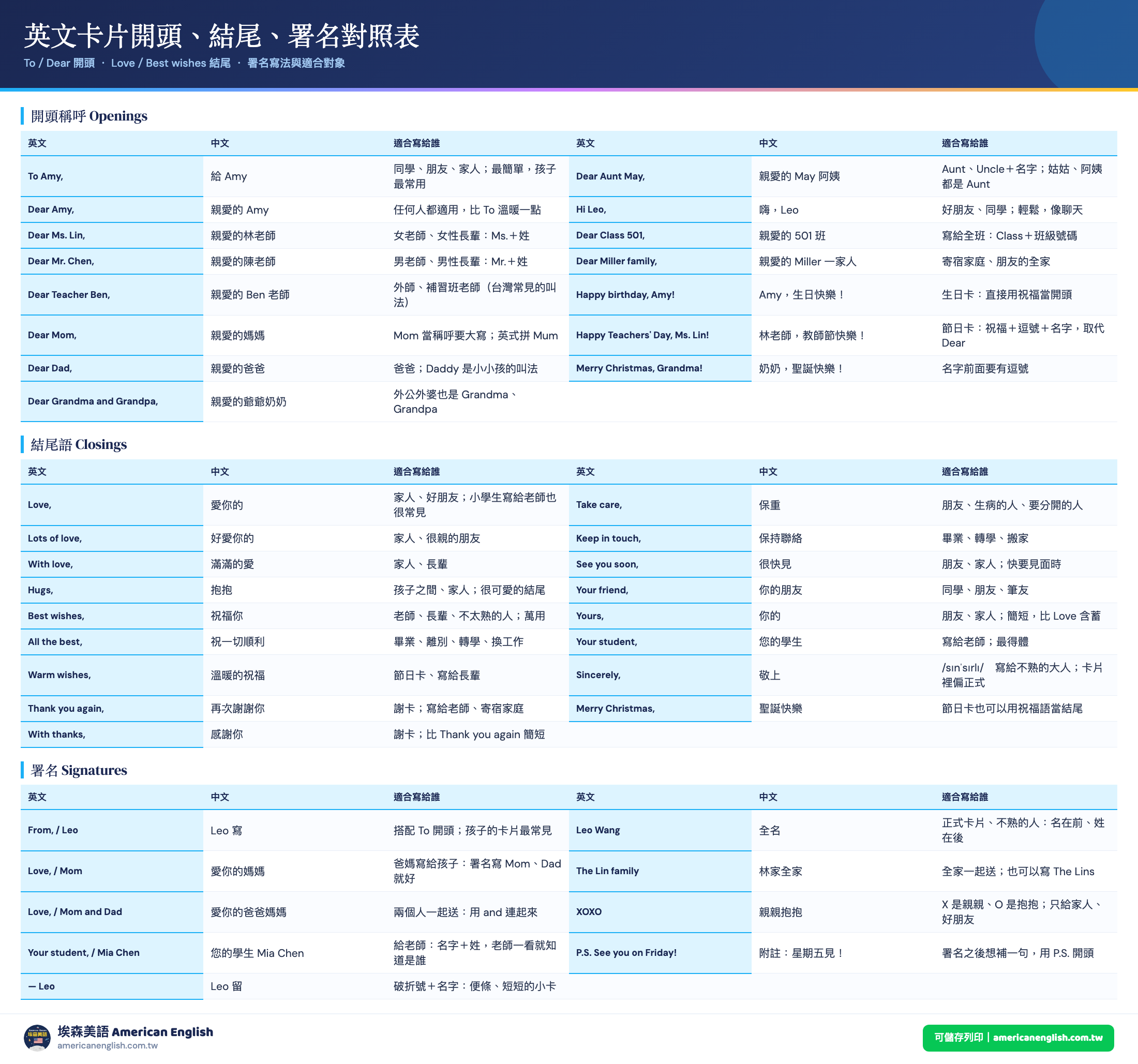This screenshot has width=1138, height=1064.
Task: Click the "Hugs," cell
Action: coord(112,590)
